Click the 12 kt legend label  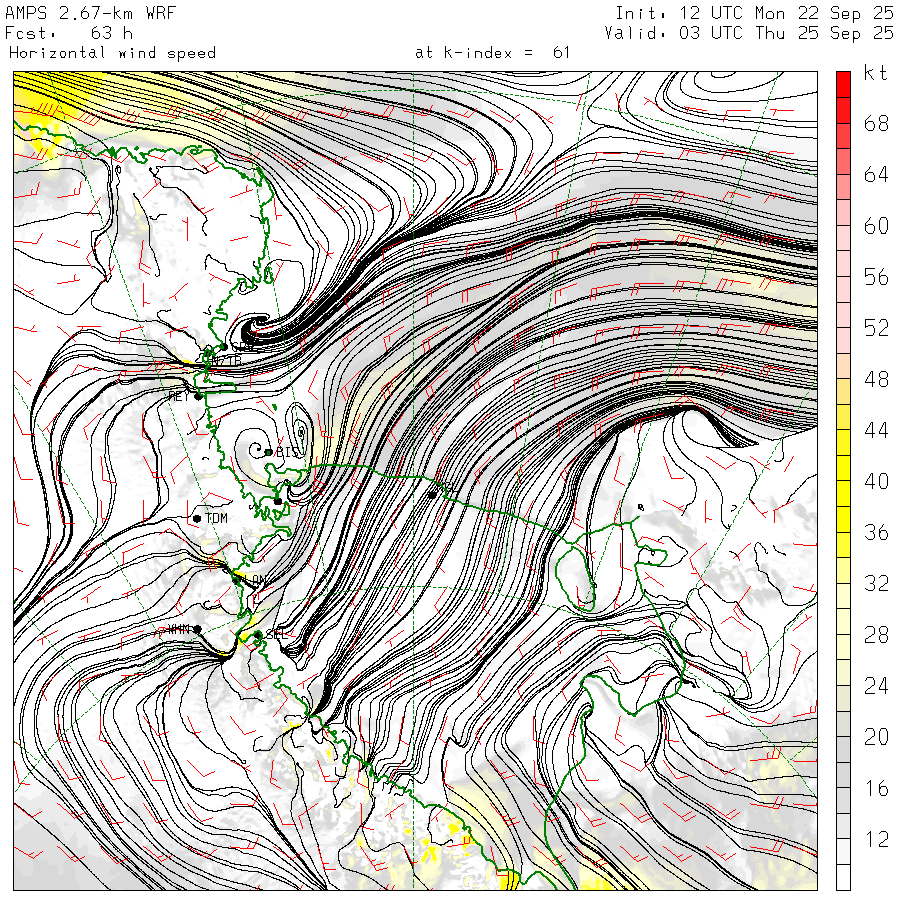coord(876,840)
